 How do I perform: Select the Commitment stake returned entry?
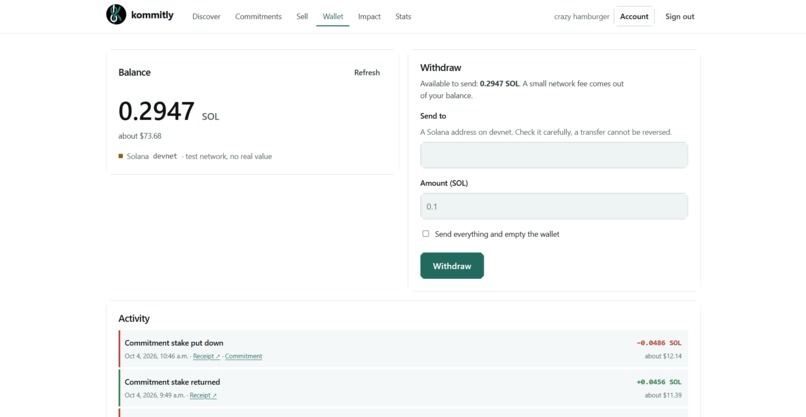pos(403,388)
